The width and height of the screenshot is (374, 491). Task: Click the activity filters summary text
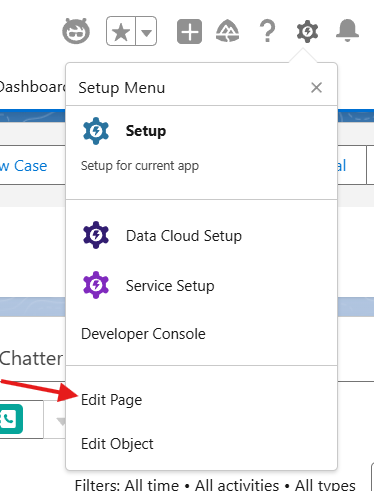[x=215, y=485]
